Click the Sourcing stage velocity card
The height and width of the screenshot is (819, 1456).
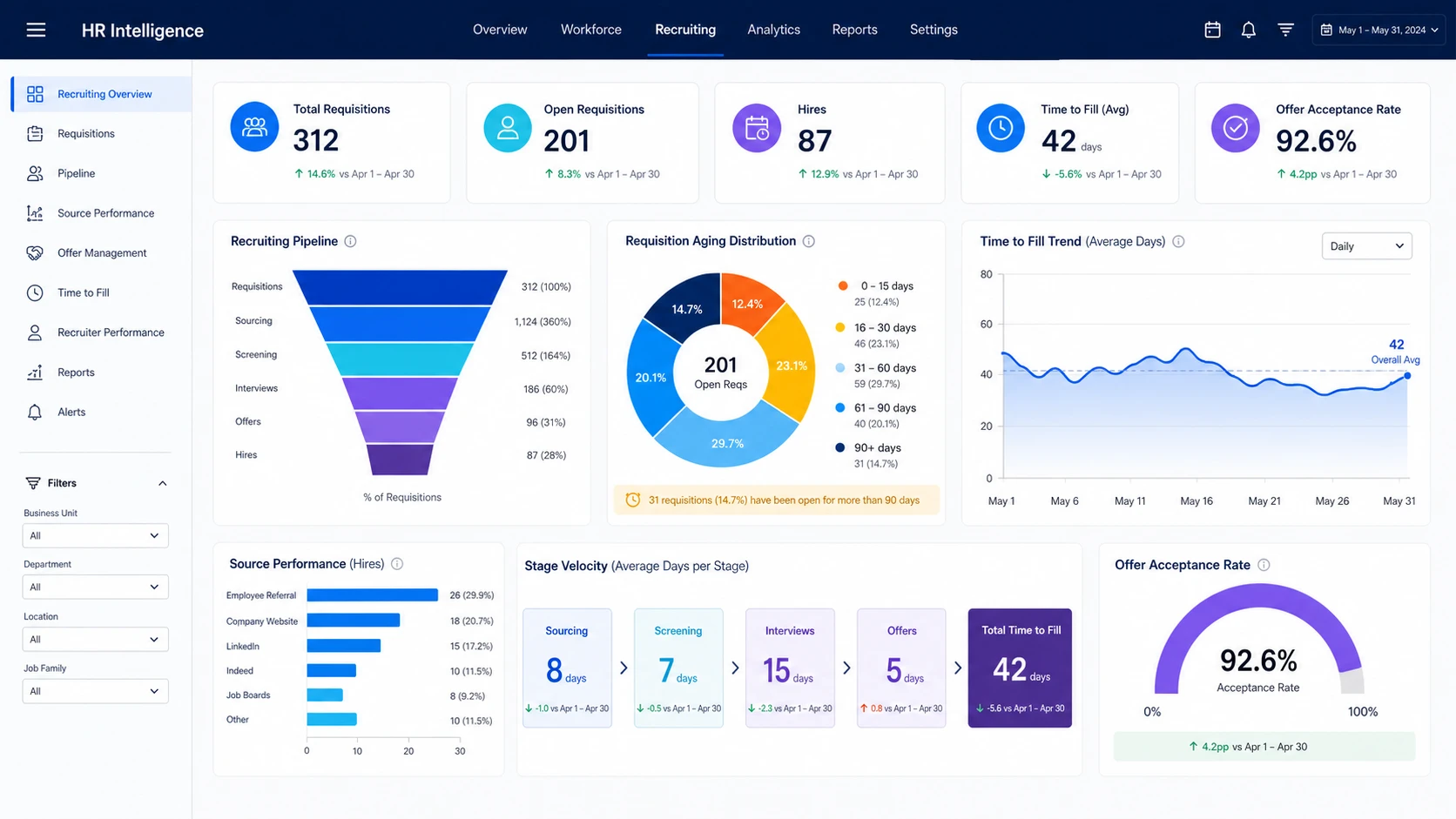pos(567,668)
